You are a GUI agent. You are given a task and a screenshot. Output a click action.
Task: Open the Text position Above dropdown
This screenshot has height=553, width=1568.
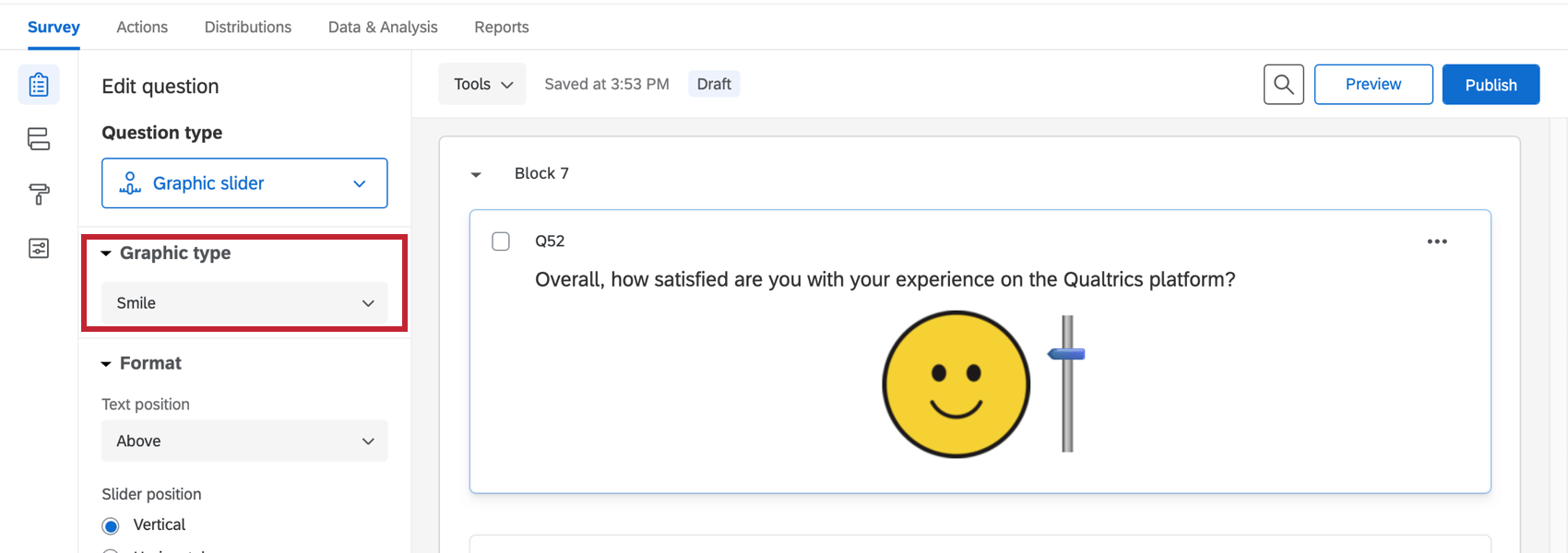(244, 441)
